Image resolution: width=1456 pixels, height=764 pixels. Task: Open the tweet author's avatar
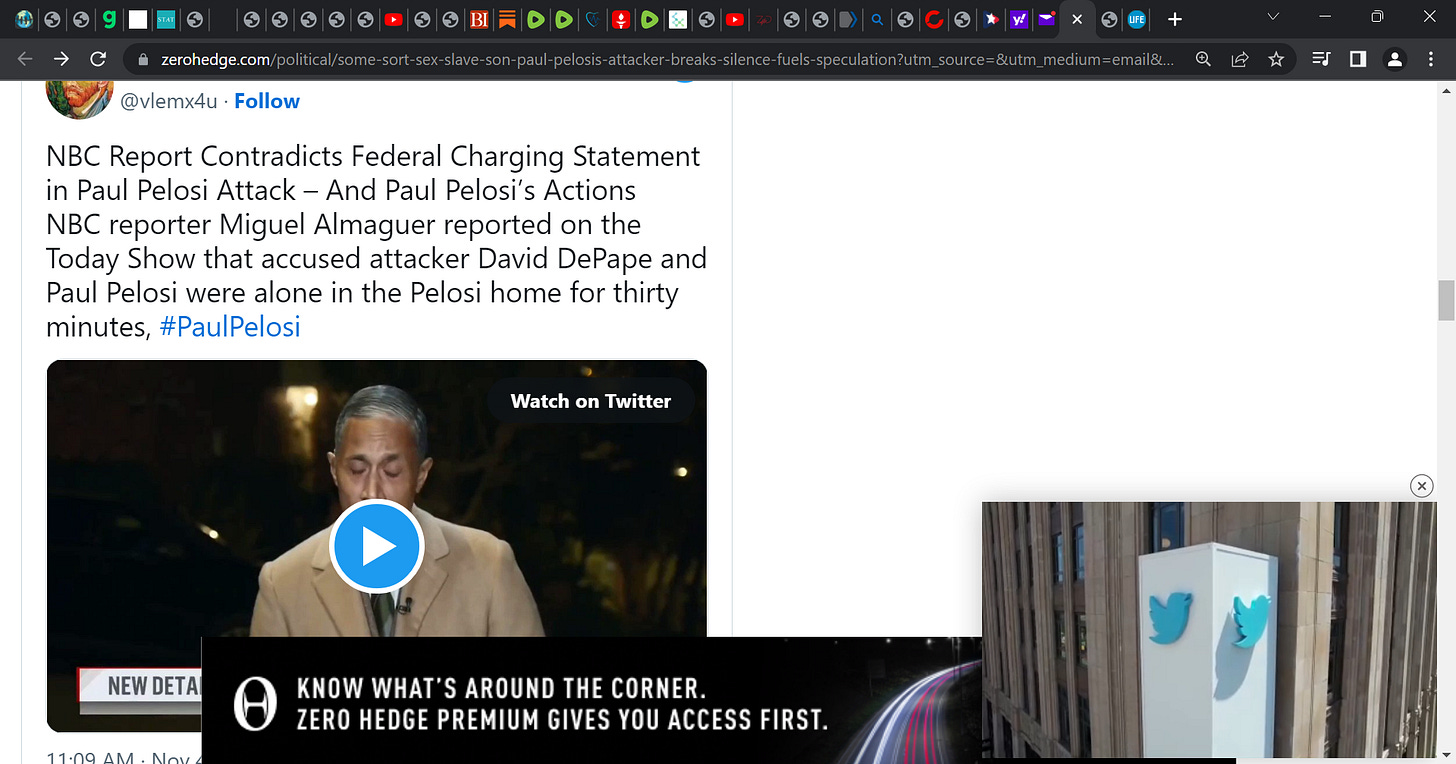79,99
